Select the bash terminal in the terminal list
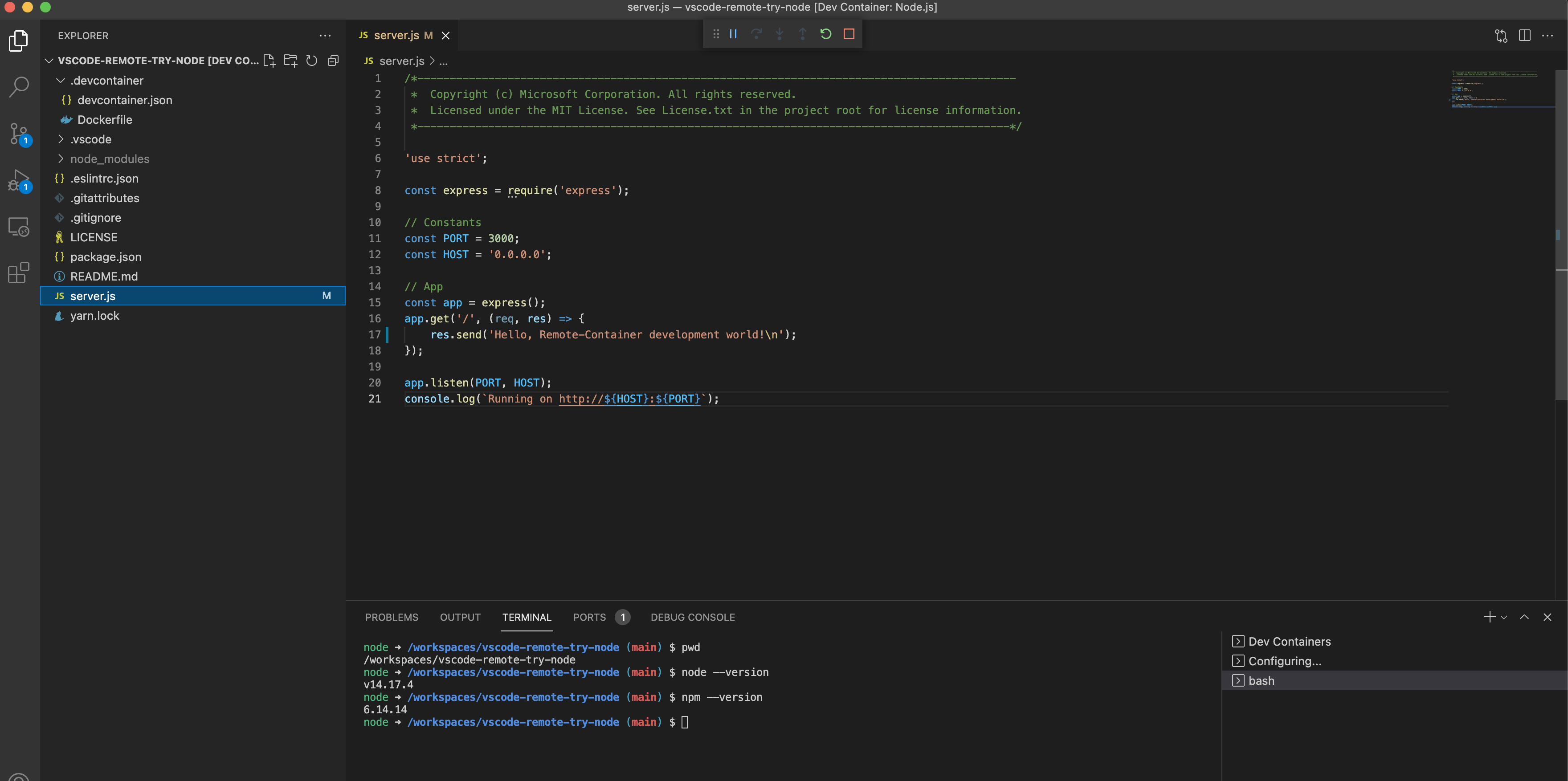This screenshot has height=781, width=1568. pos(1262,680)
